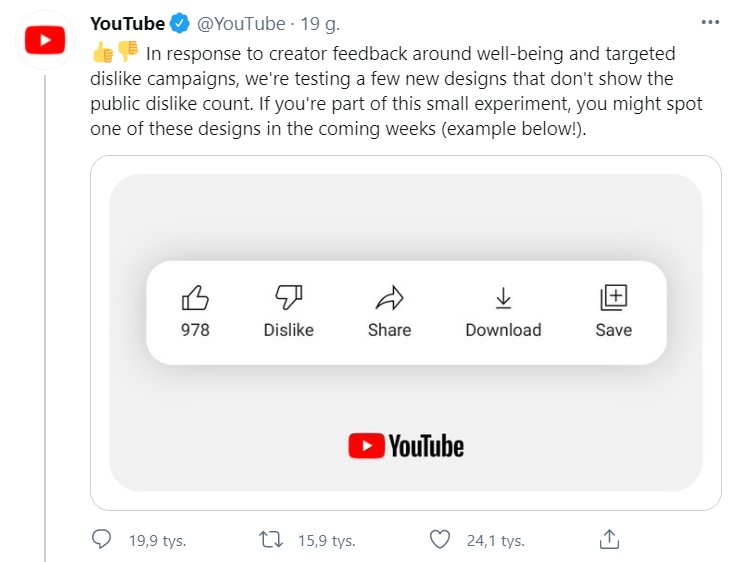Viewport: 737px width, 562px height.
Task: Click the 19,9 tys. reply count
Action: [x=158, y=540]
